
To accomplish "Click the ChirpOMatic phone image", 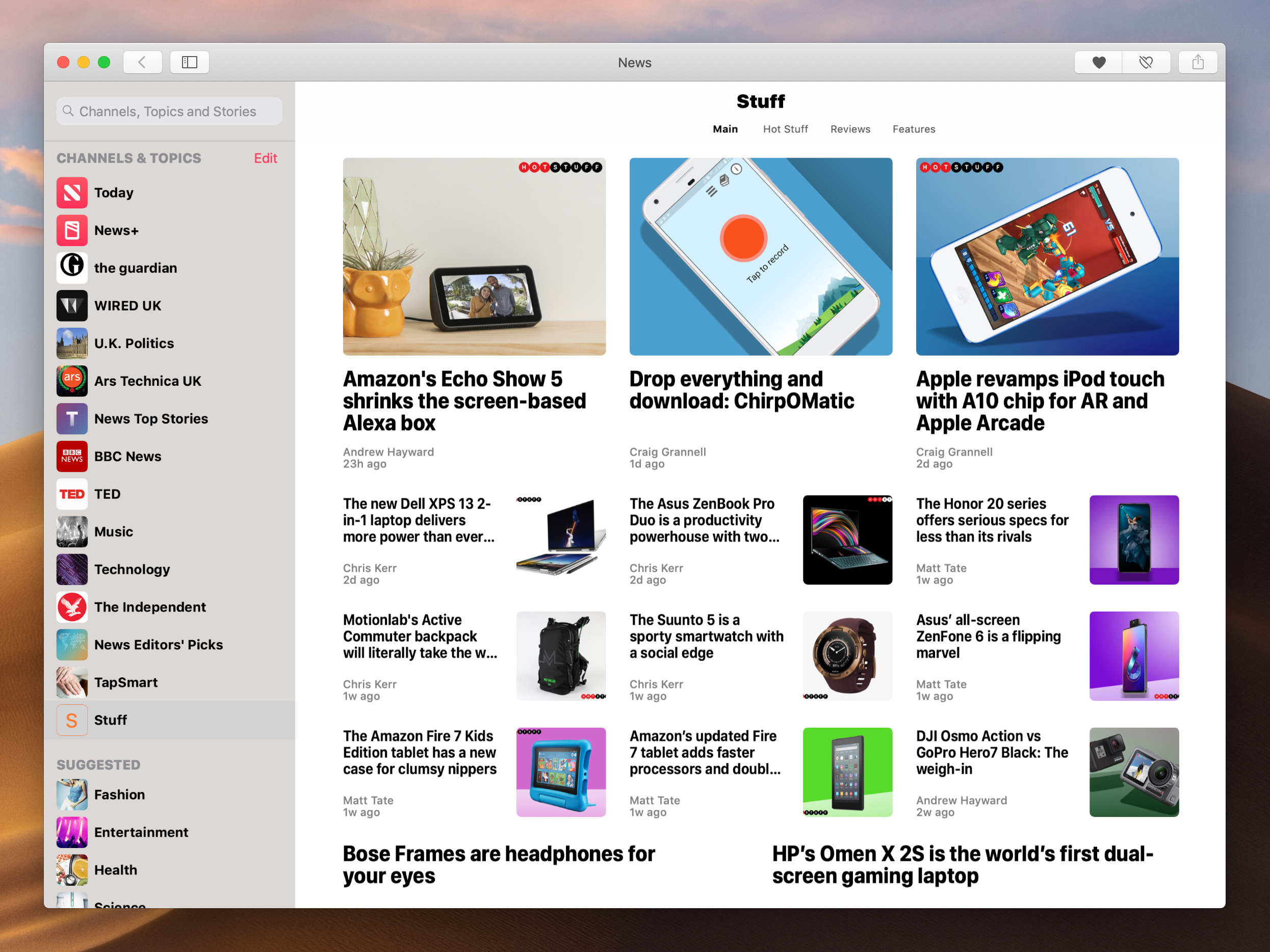I will (x=761, y=256).
